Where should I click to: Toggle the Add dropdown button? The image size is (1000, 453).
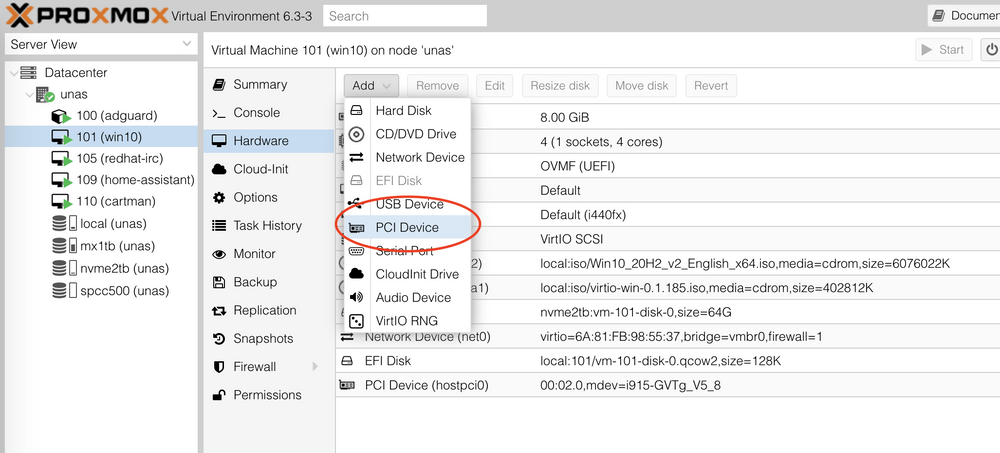pos(372,86)
